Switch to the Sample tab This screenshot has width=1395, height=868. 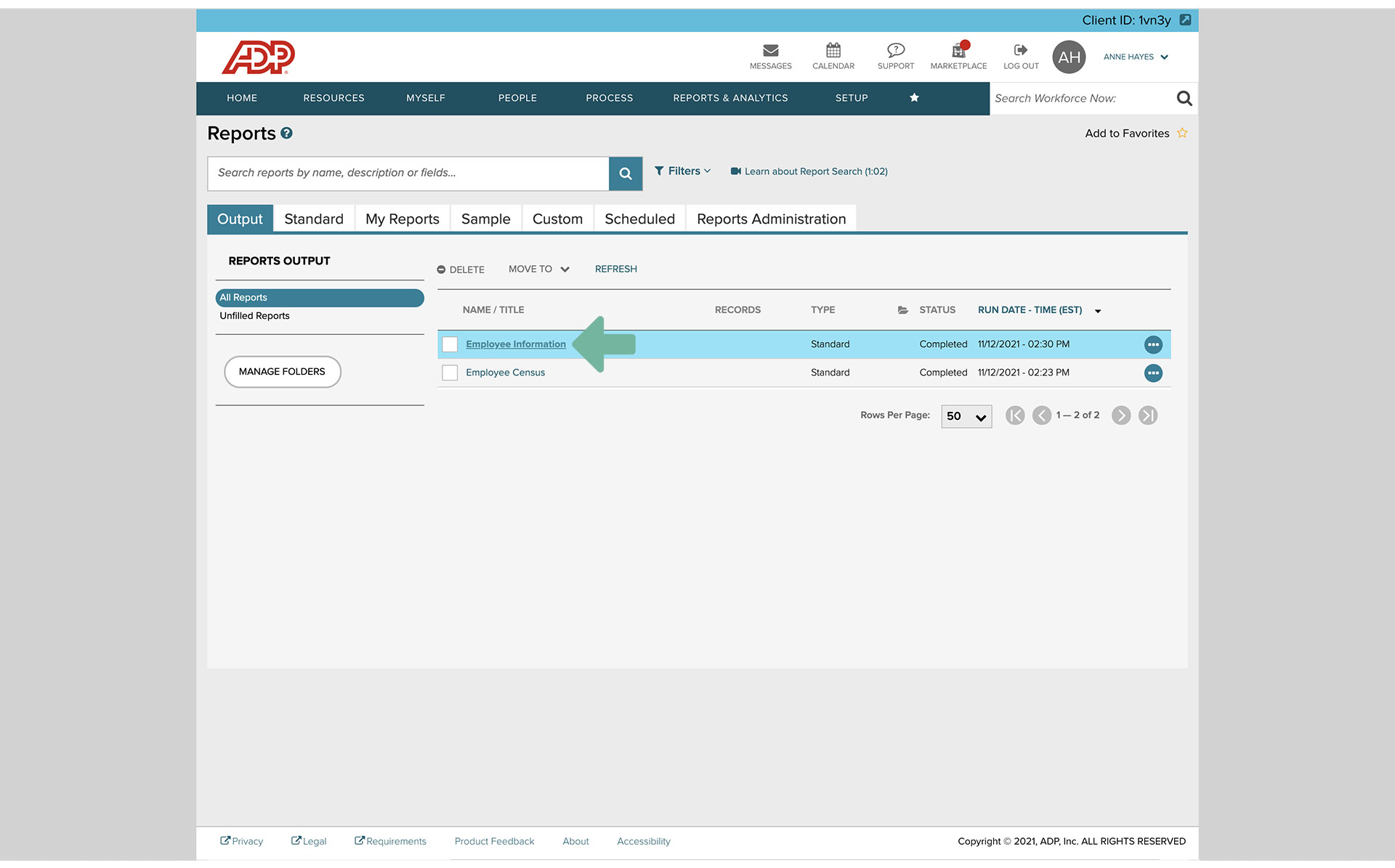point(485,219)
